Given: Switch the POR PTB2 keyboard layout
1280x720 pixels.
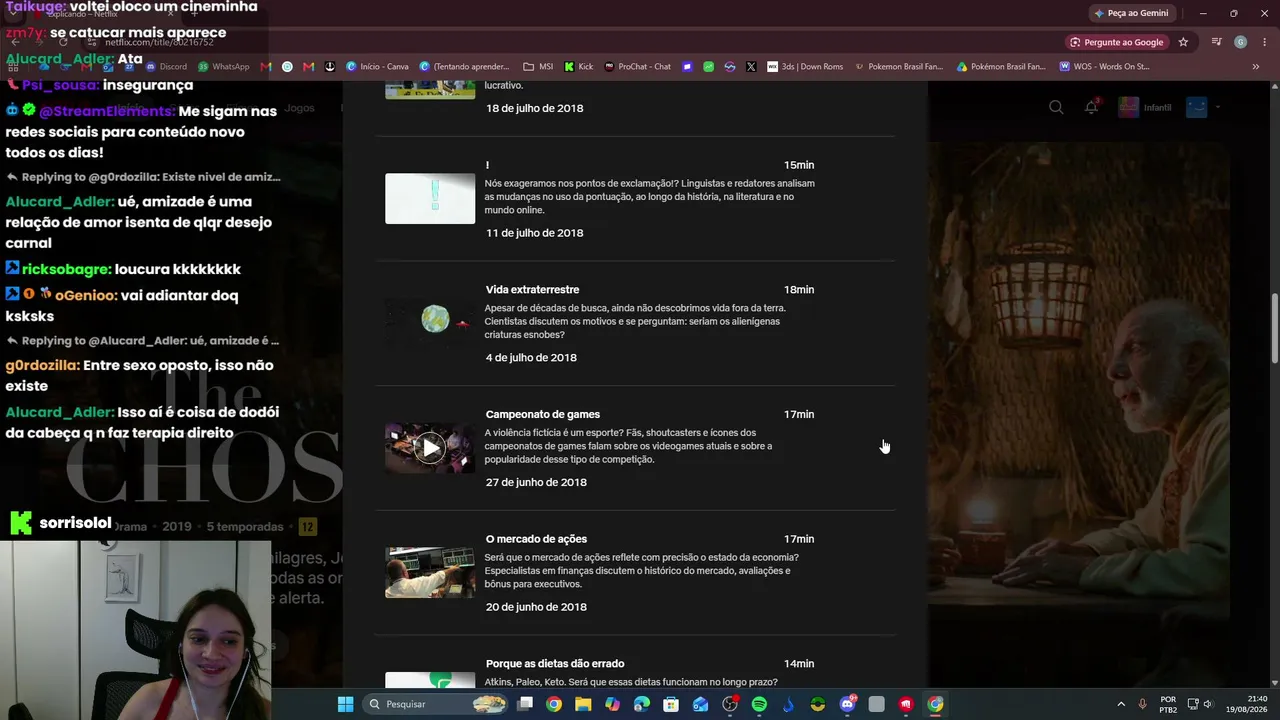Looking at the screenshot, I should click(1168, 704).
